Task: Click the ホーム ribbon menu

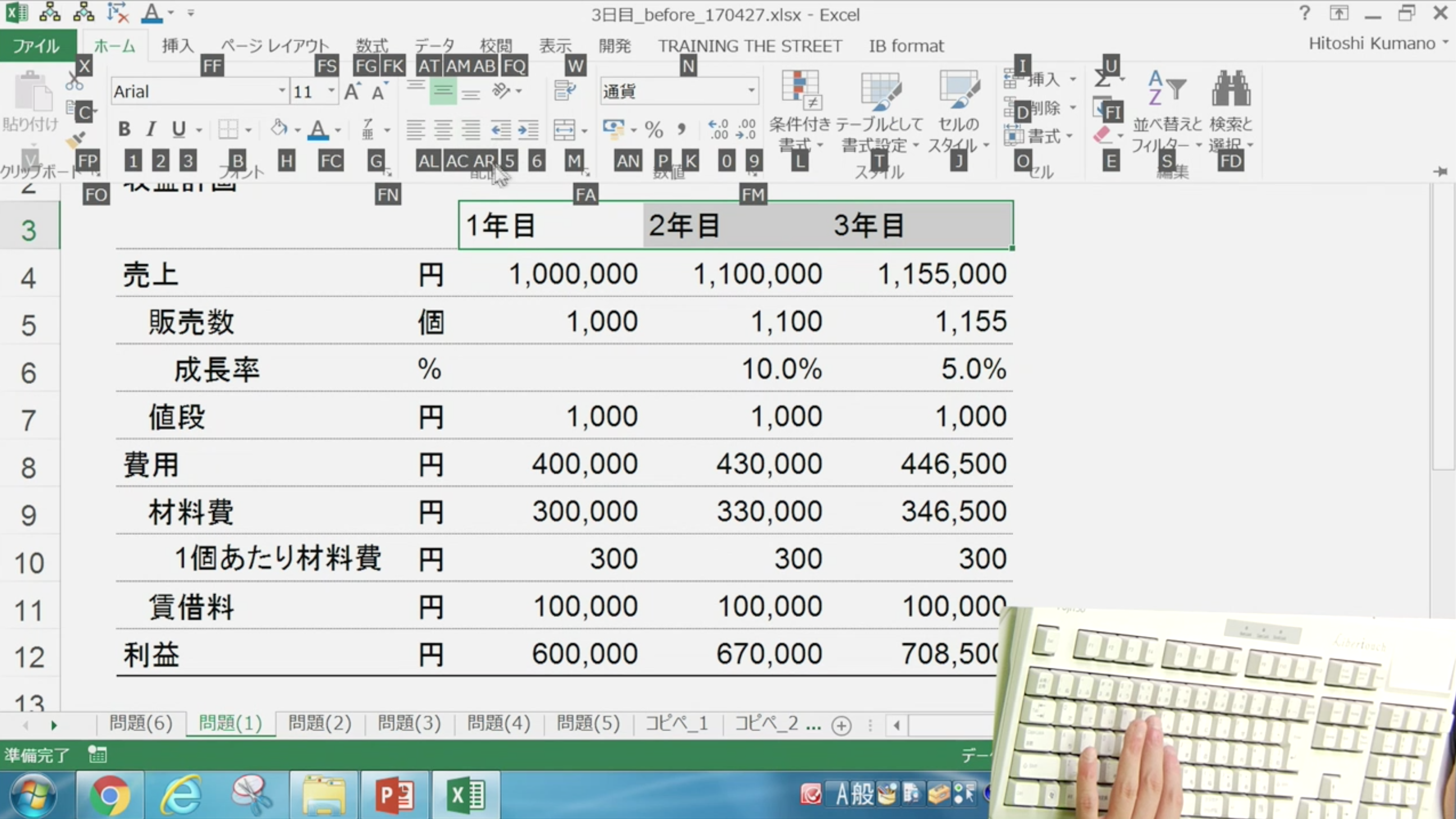Action: (113, 45)
